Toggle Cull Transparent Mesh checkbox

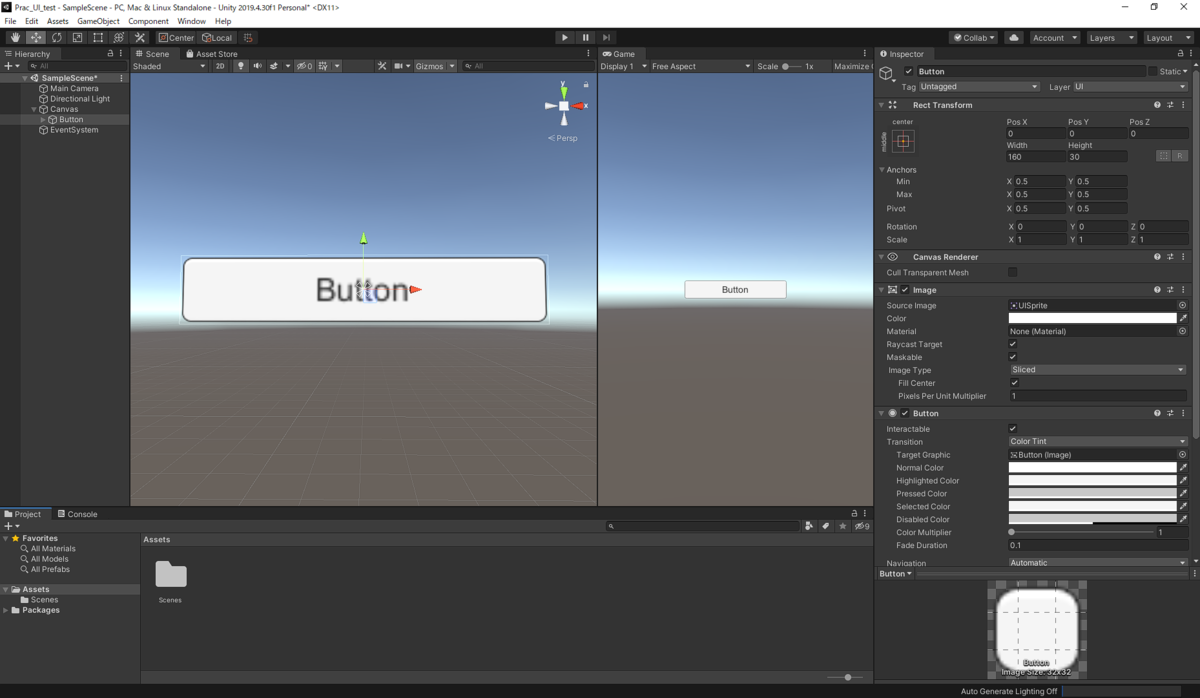[1013, 272]
